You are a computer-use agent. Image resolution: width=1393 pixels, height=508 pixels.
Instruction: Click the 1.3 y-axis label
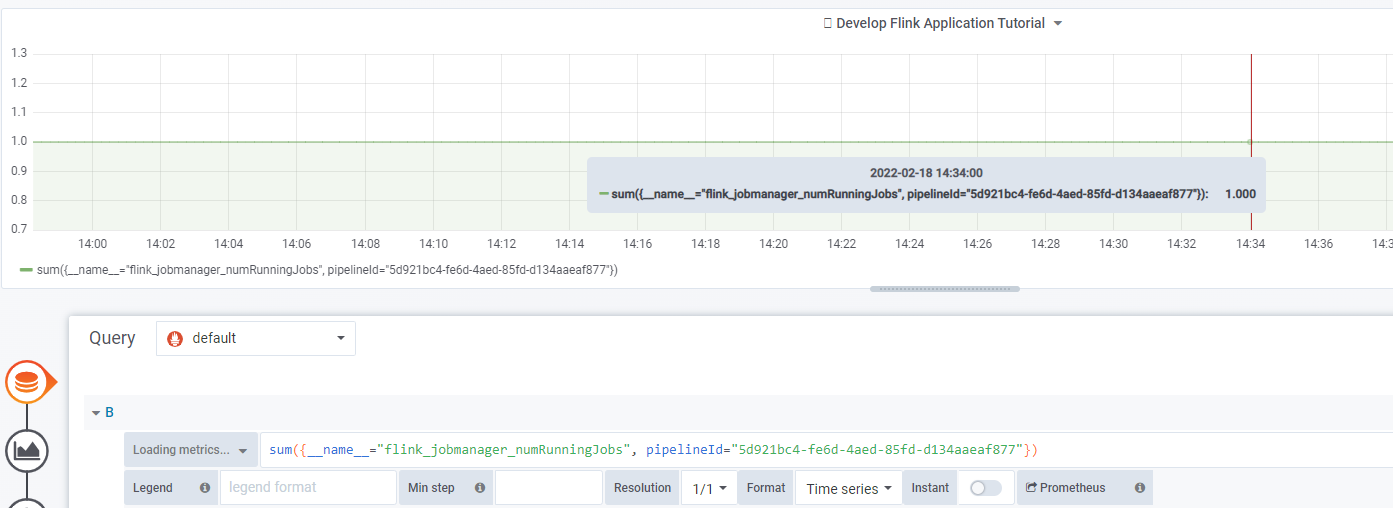pos(19,54)
